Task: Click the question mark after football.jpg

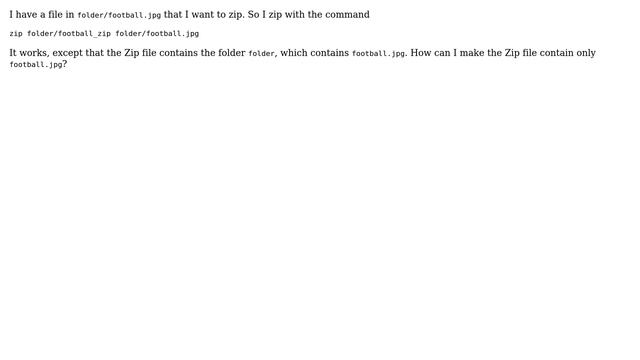Action: (x=64, y=64)
